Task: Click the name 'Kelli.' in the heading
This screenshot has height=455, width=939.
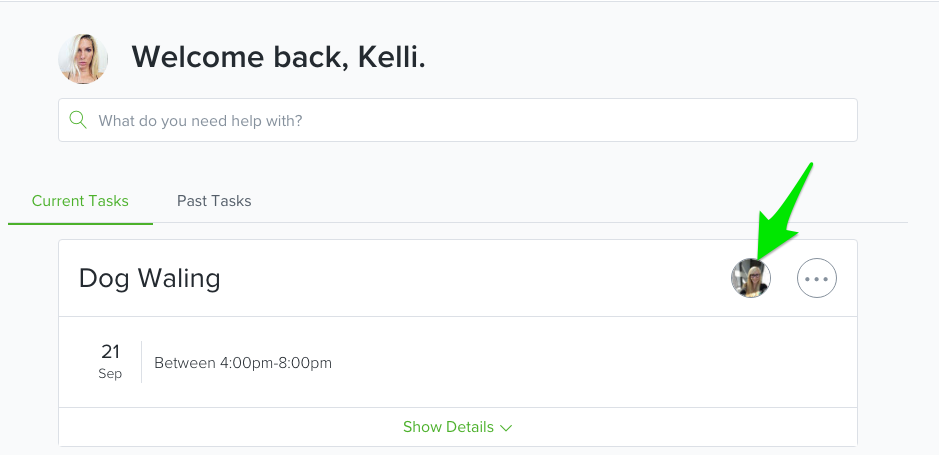Action: coord(392,57)
